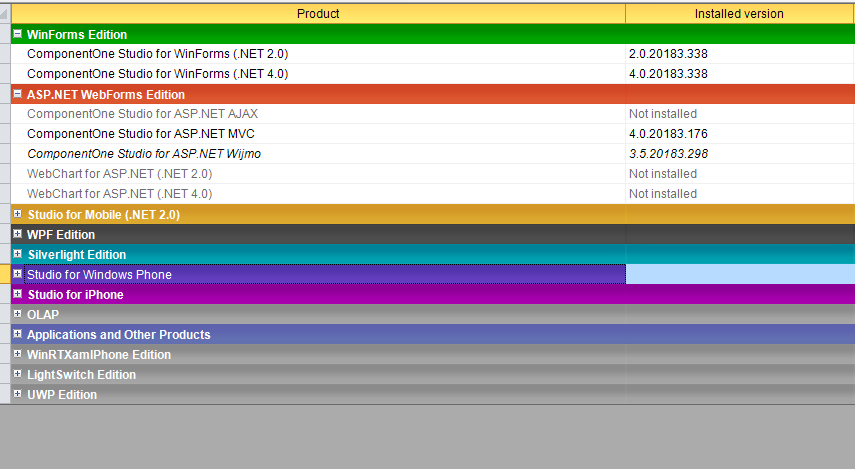Select the Studio for iPhone header text

[76, 294]
